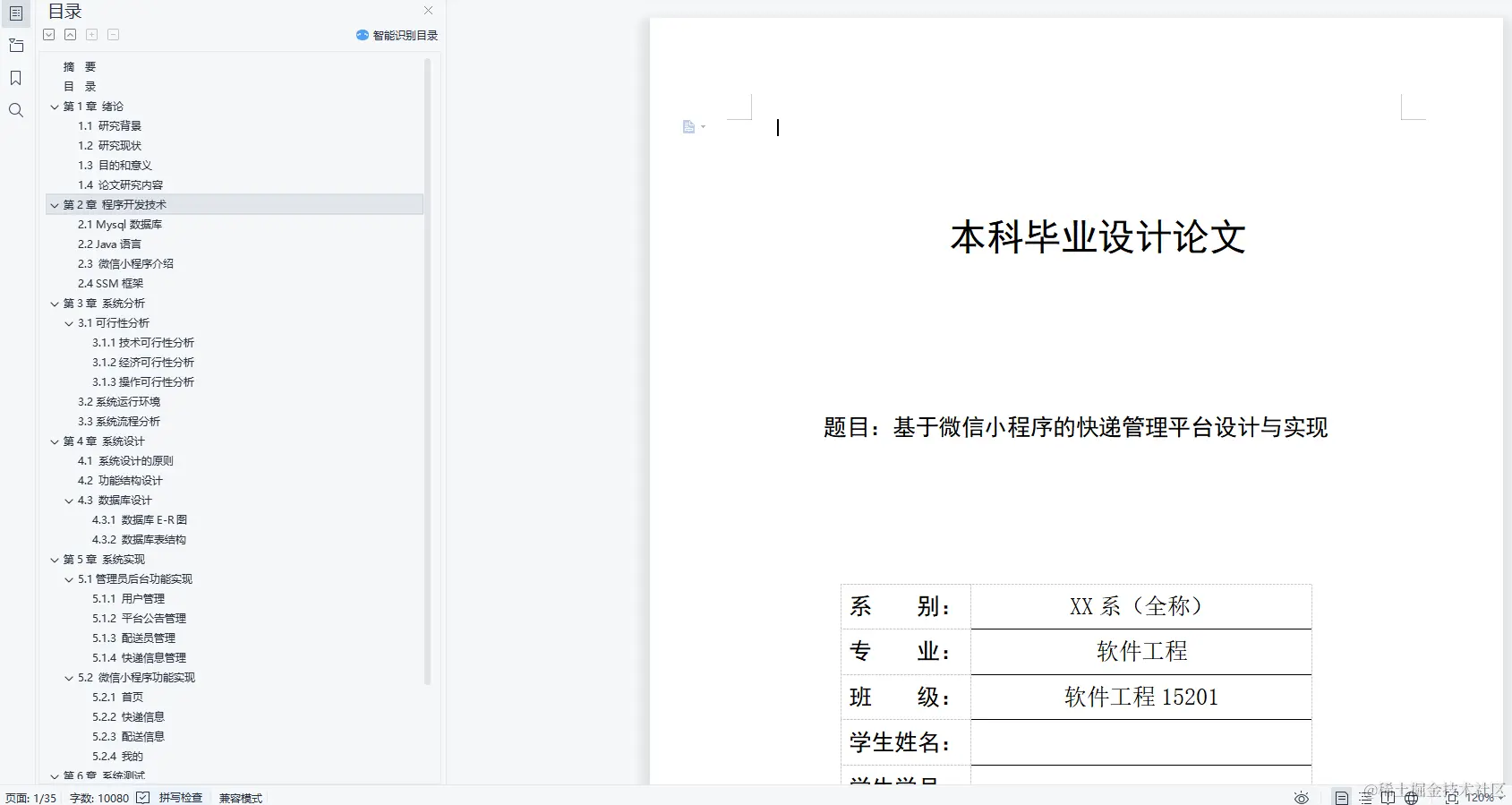Screen dimensions: 1512x805
Task: Select 1.2 研究现状 in outline
Action: pos(109,146)
